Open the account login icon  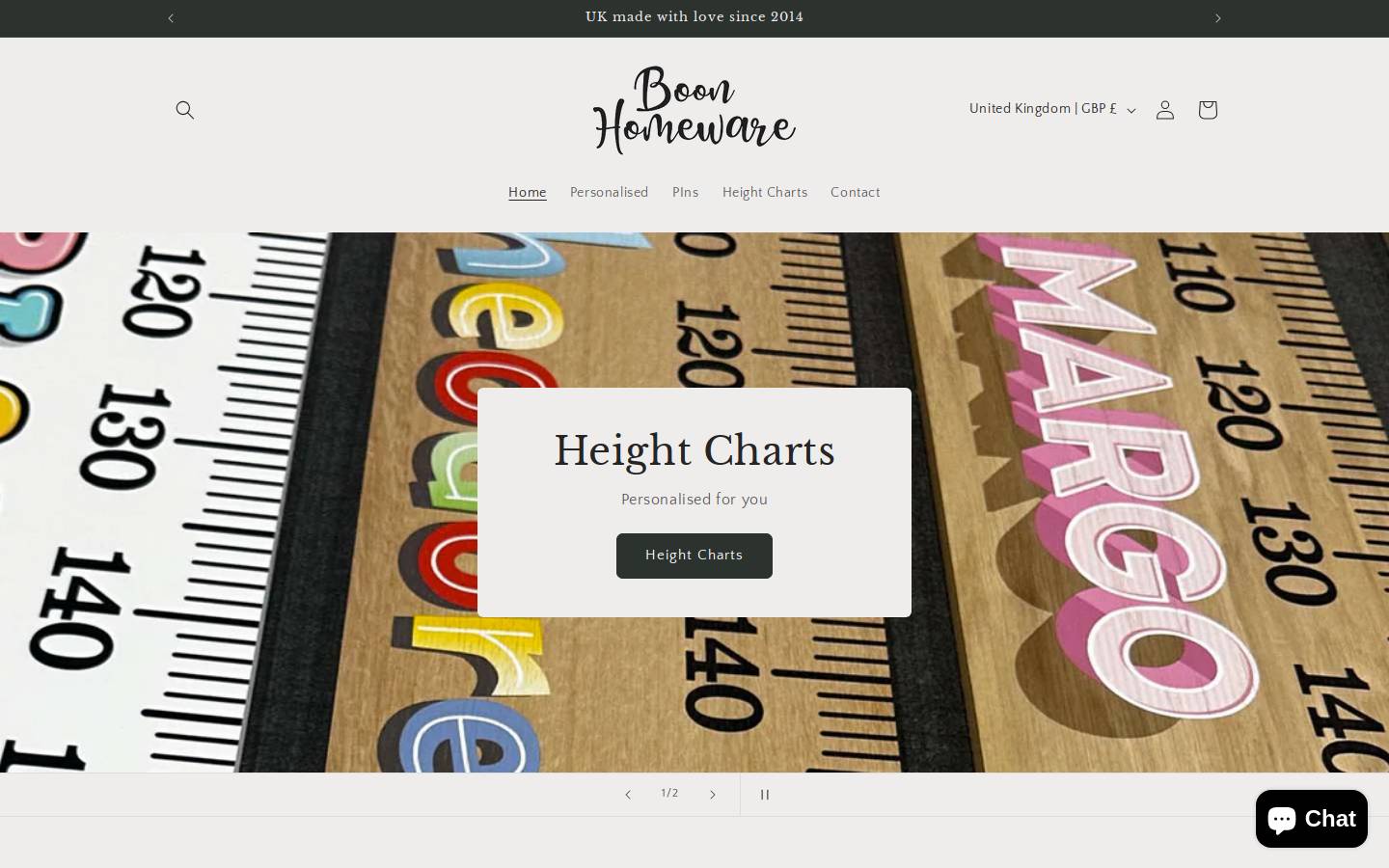1165,110
